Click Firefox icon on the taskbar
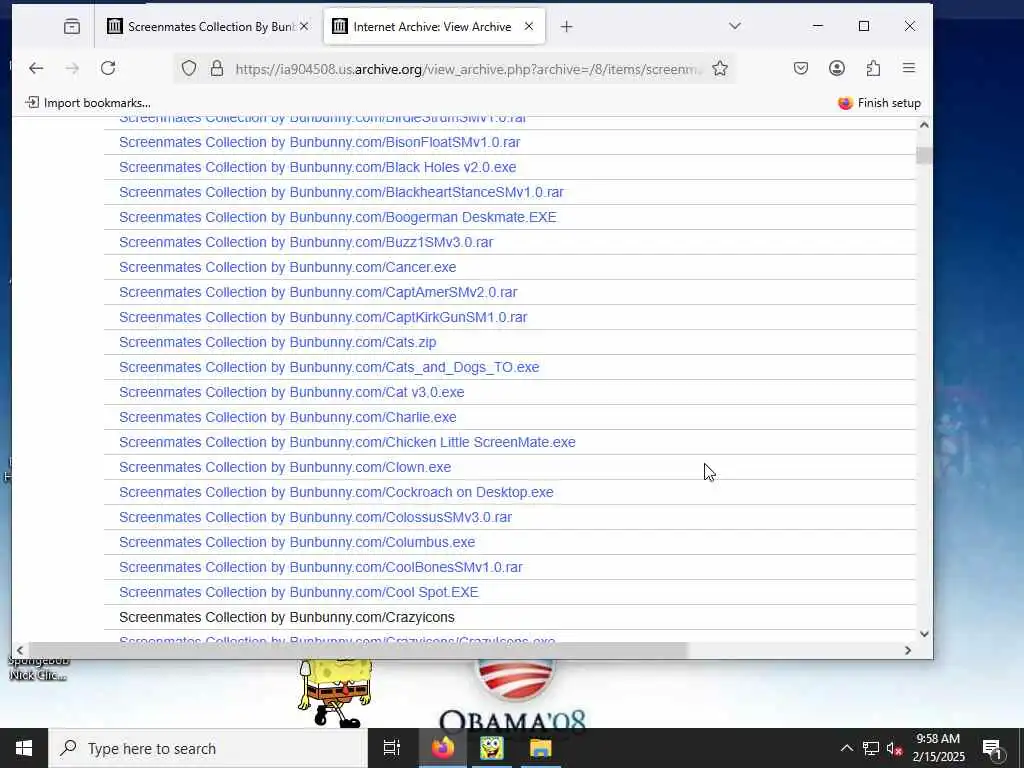Viewport: 1024px width, 768px height. point(442,748)
